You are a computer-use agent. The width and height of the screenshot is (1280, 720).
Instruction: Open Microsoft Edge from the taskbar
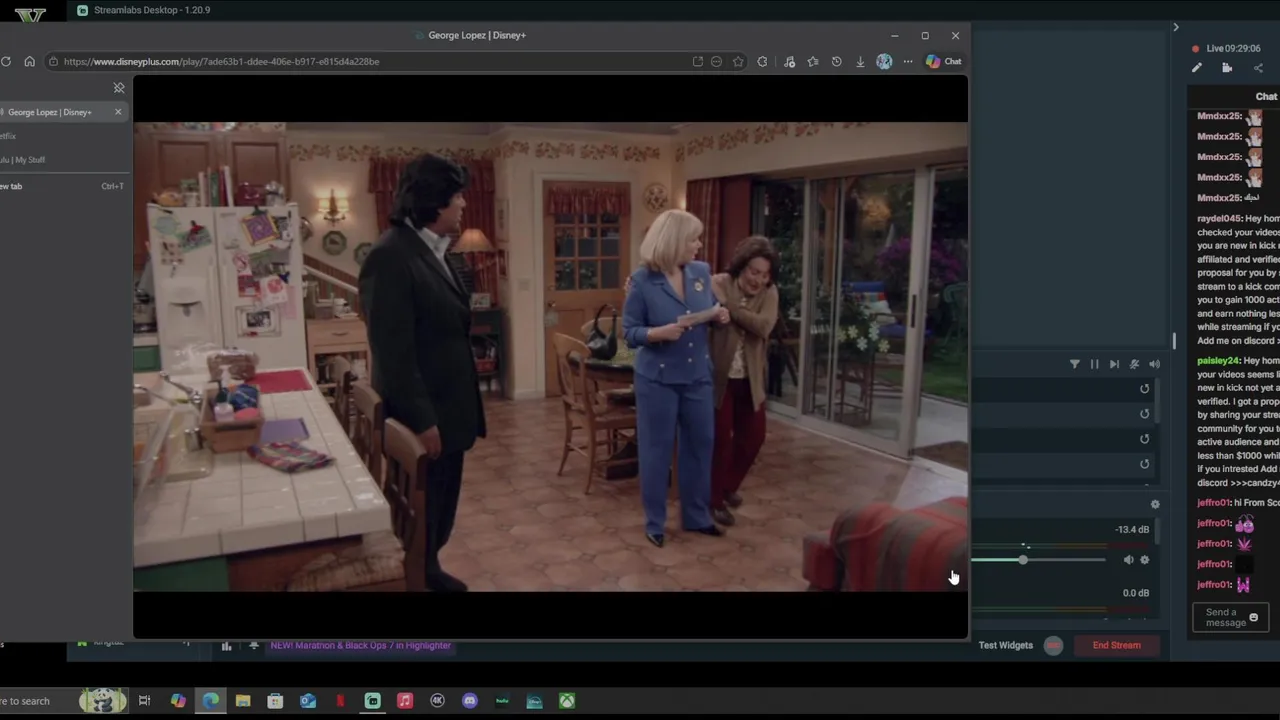click(211, 701)
